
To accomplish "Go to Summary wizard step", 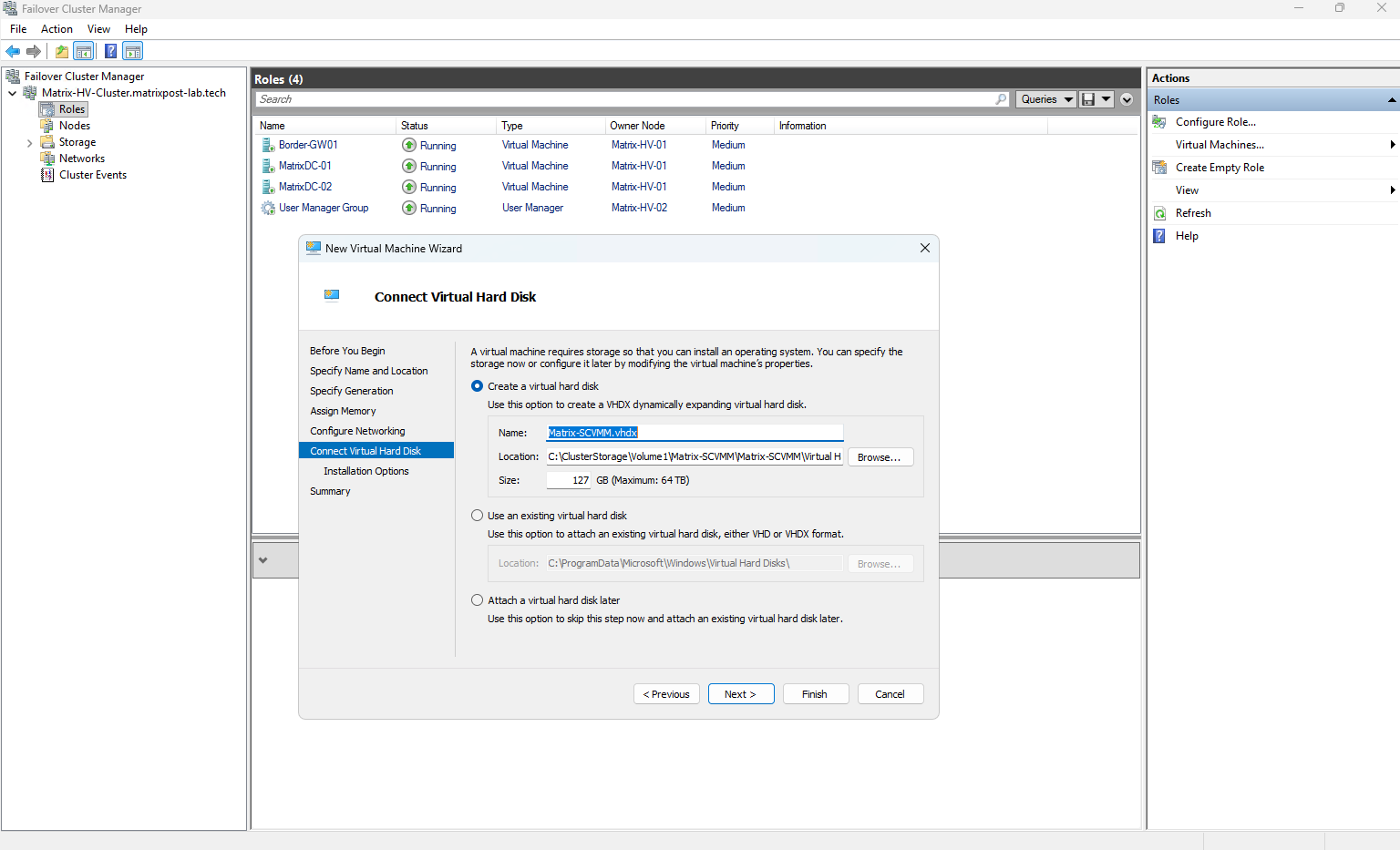I will click(x=330, y=491).
